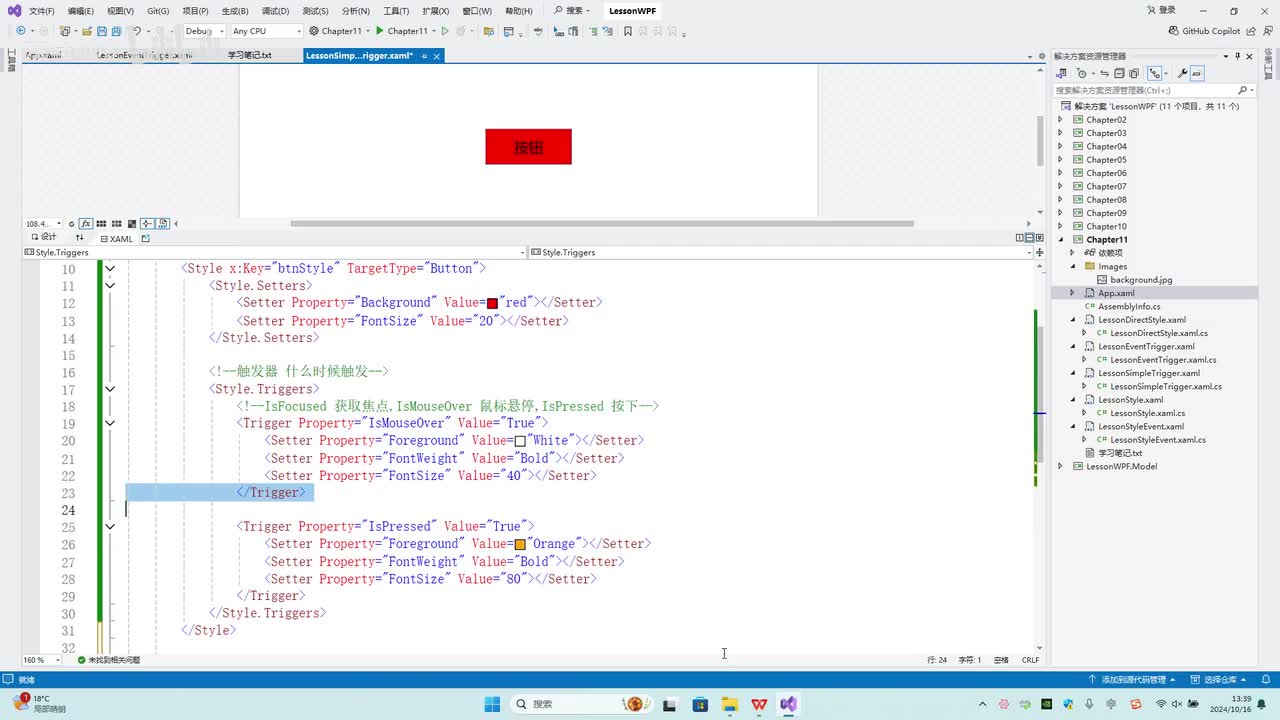Select background.jpg in Solution Explorer
The width and height of the screenshot is (1280, 720).
(1141, 280)
